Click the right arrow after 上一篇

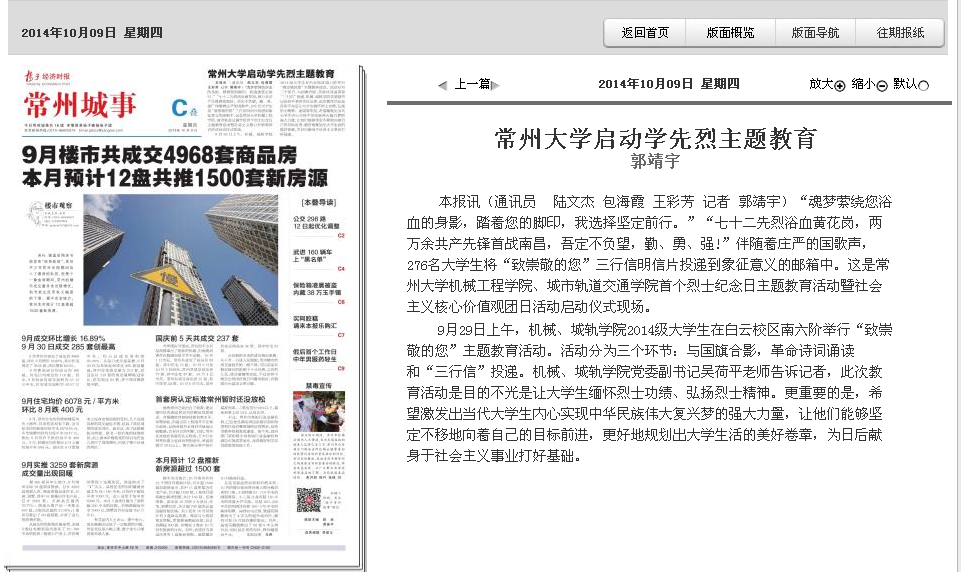tap(497, 85)
